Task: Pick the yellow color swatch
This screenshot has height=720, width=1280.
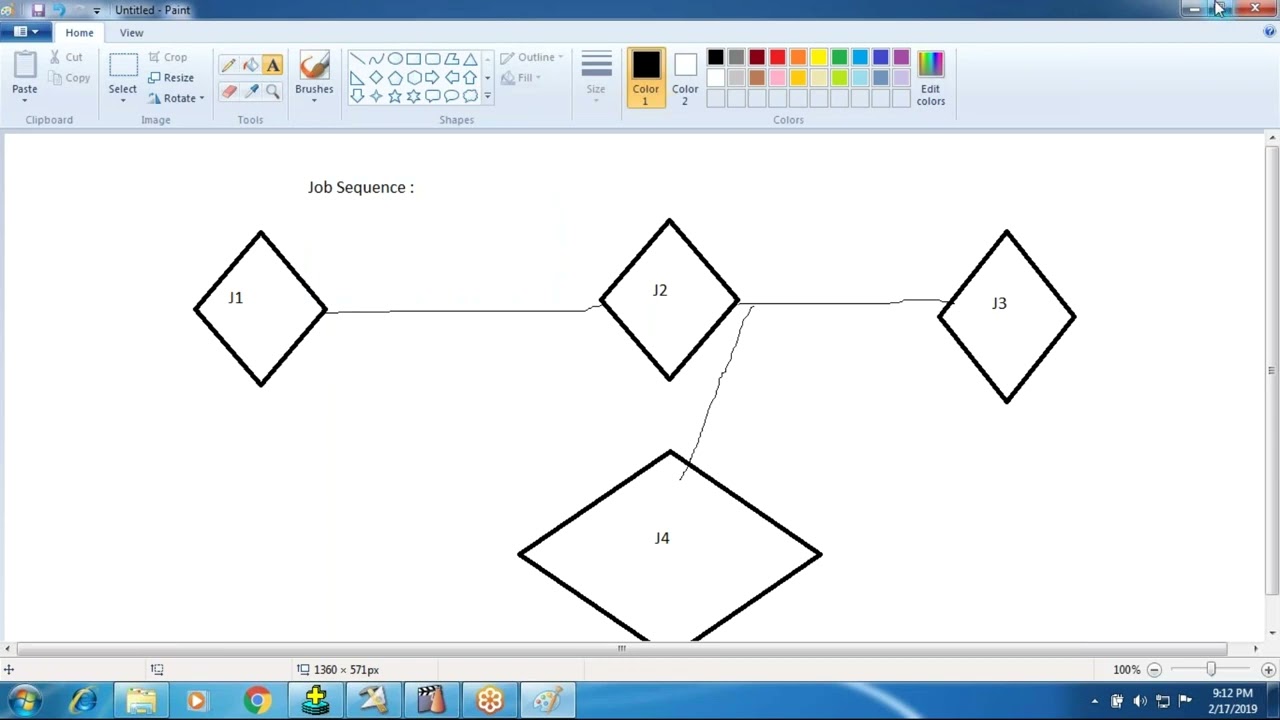Action: (819, 57)
